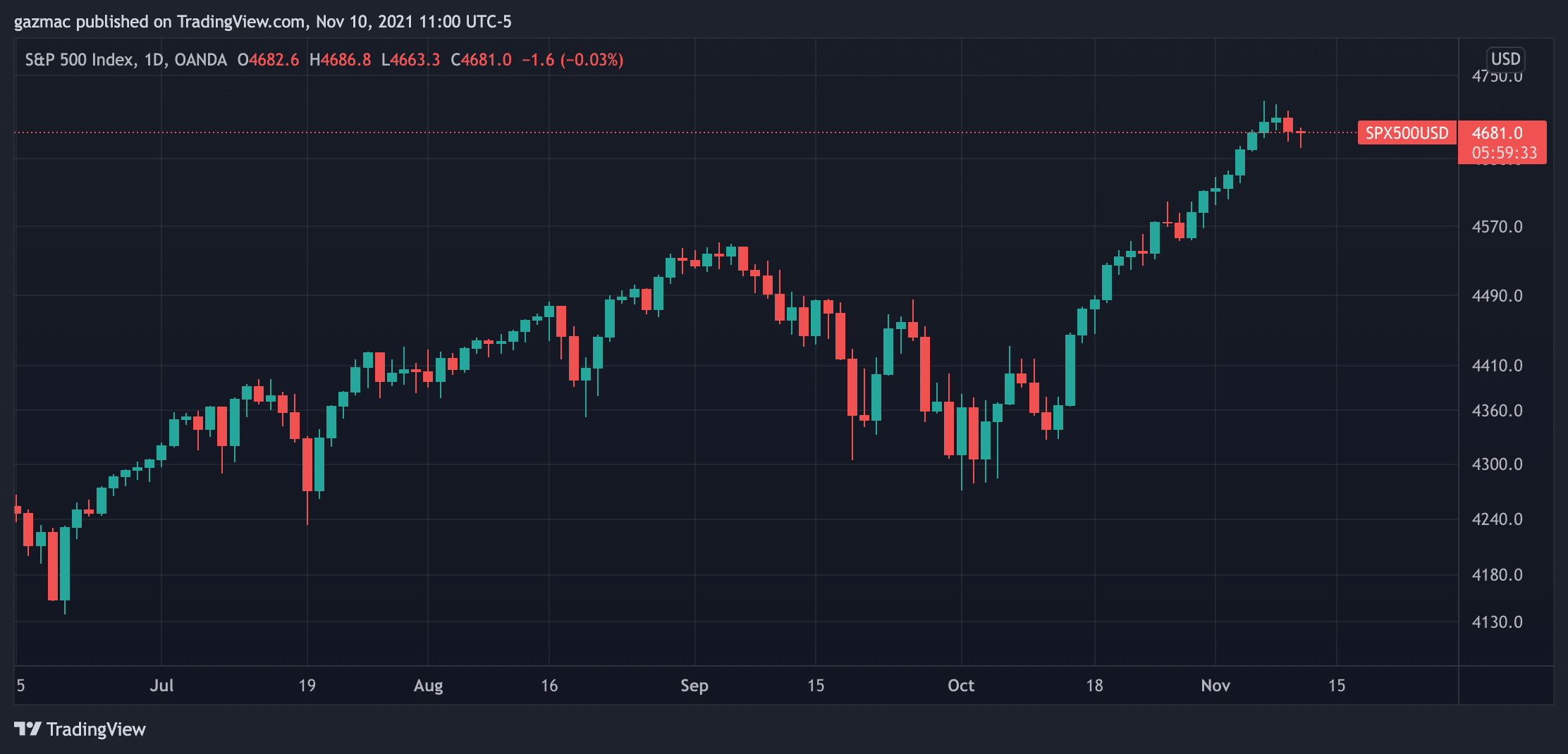The image size is (1568, 754).
Task: Click the high value H4686.8
Action: pyautogui.click(x=340, y=60)
